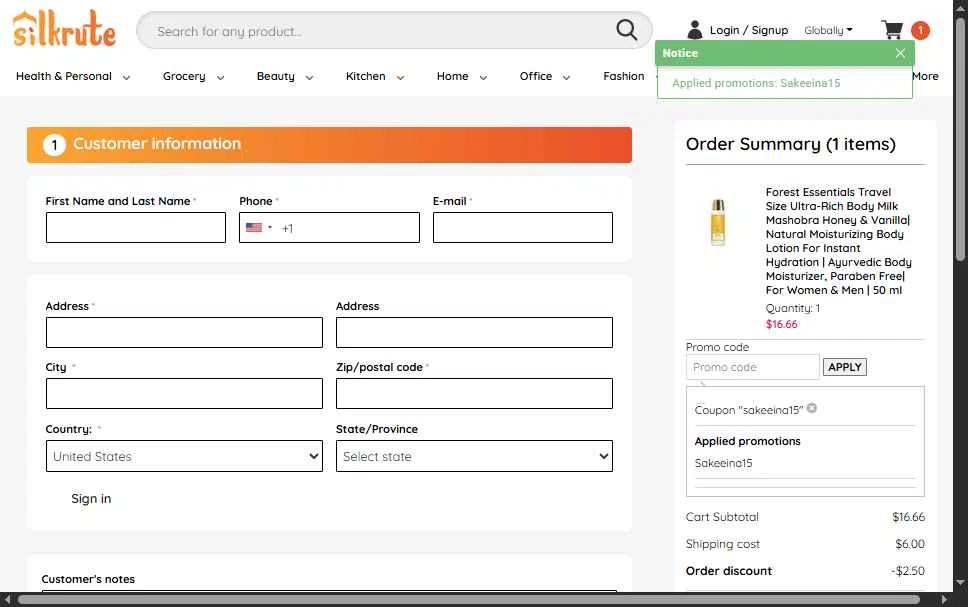Click the "-$2.50" order discount value
This screenshot has width=968, height=607.
[908, 571]
